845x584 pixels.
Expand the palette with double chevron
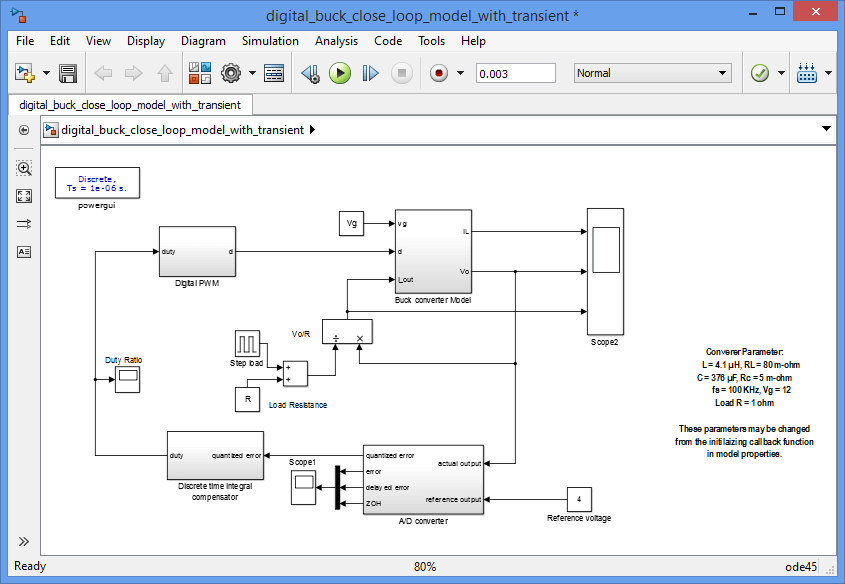24,541
